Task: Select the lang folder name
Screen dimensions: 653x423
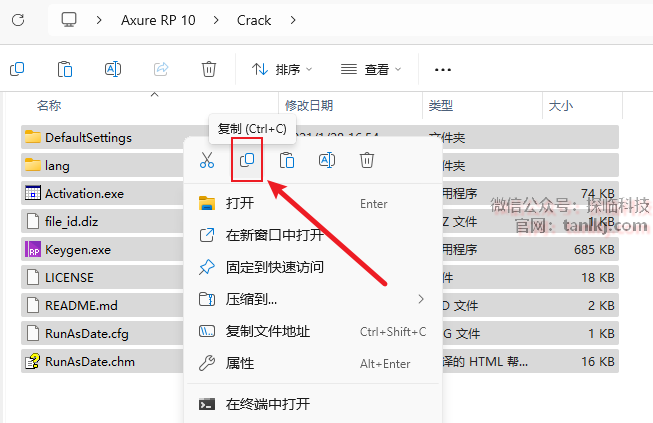Action: tap(57, 166)
